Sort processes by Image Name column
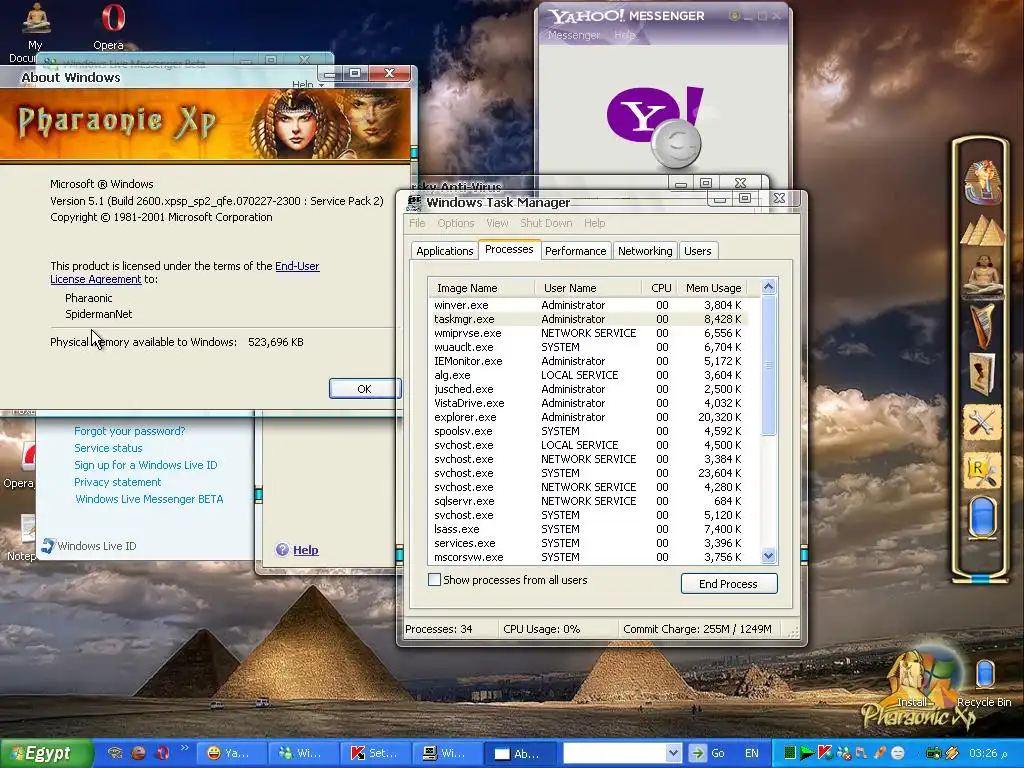Viewport: 1024px width, 768px height. pos(481,288)
